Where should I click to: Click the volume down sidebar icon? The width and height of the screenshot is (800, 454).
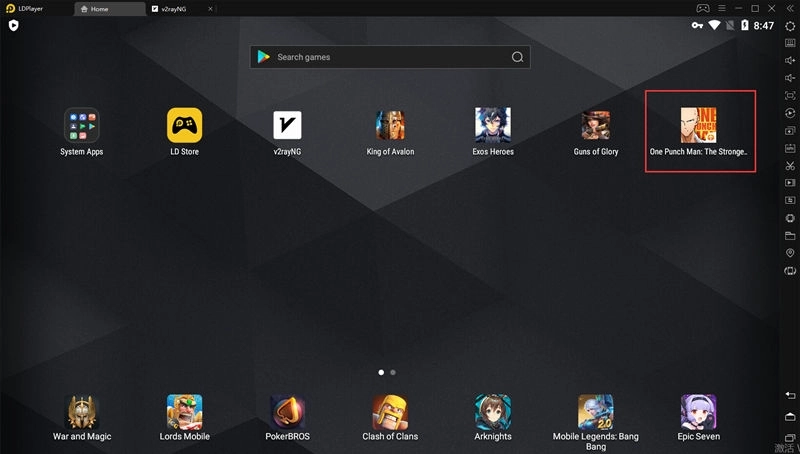point(790,78)
